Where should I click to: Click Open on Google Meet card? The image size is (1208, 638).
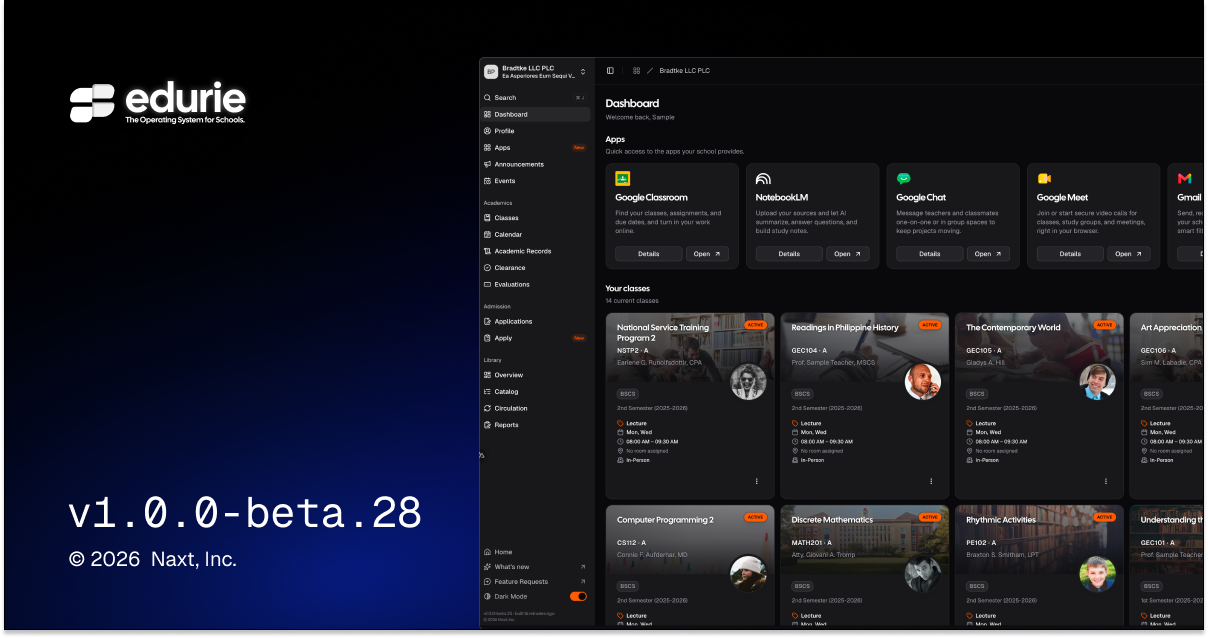point(1129,254)
